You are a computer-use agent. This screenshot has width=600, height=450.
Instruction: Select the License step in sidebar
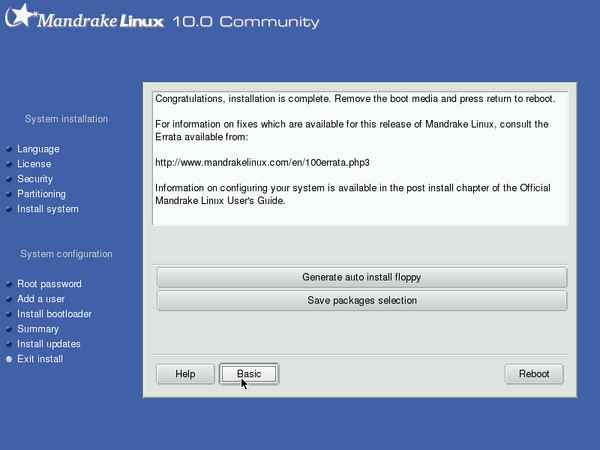click(34, 164)
